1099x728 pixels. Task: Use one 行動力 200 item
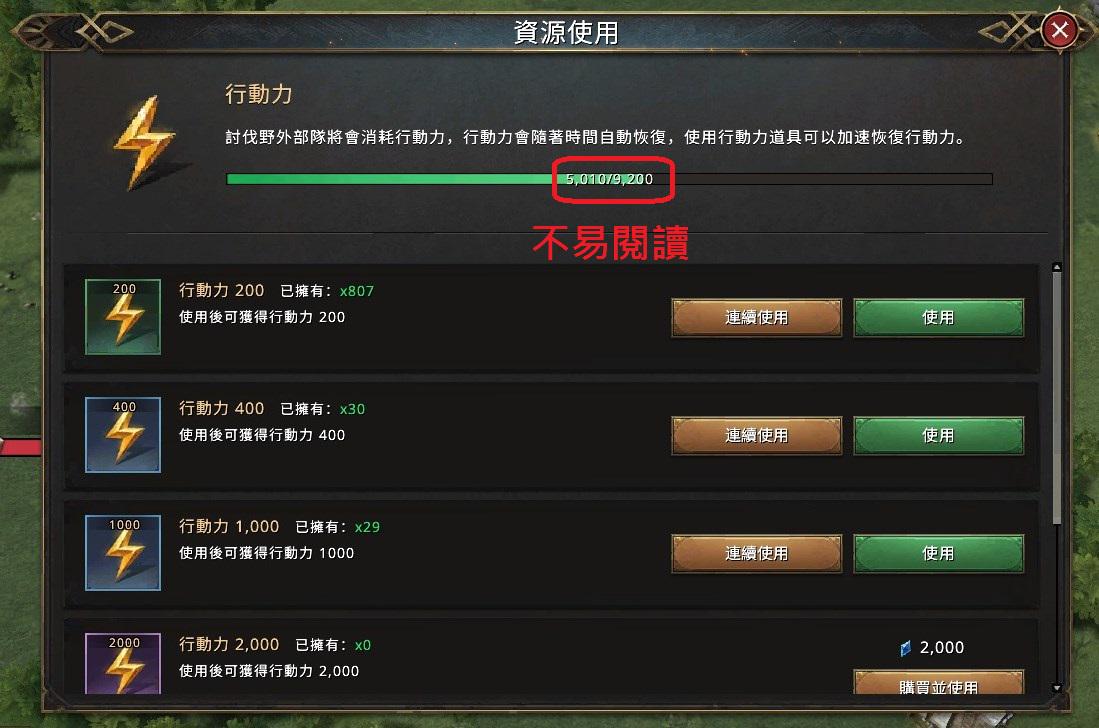pos(938,317)
